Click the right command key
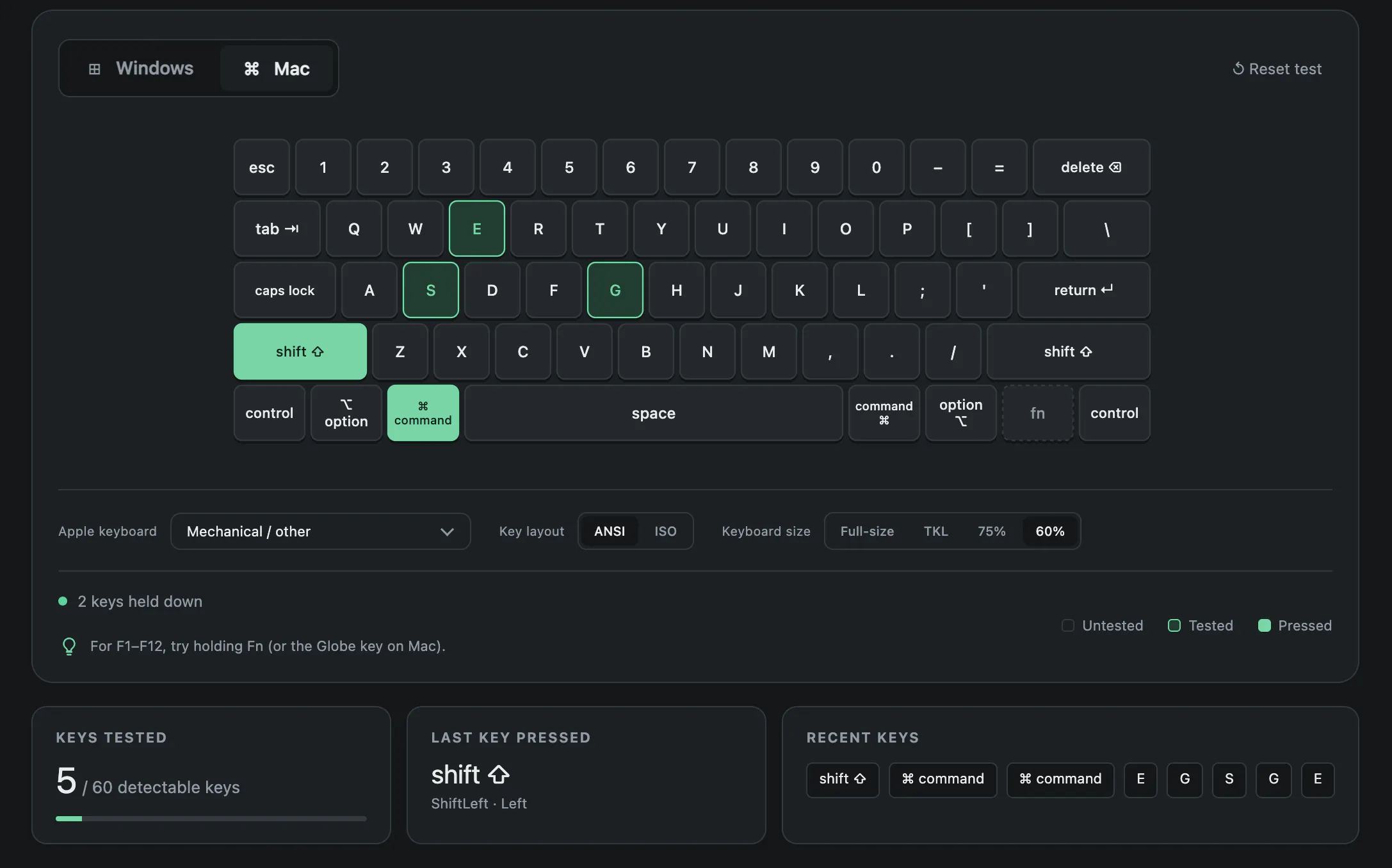Viewport: 1392px width, 868px height. tap(884, 413)
